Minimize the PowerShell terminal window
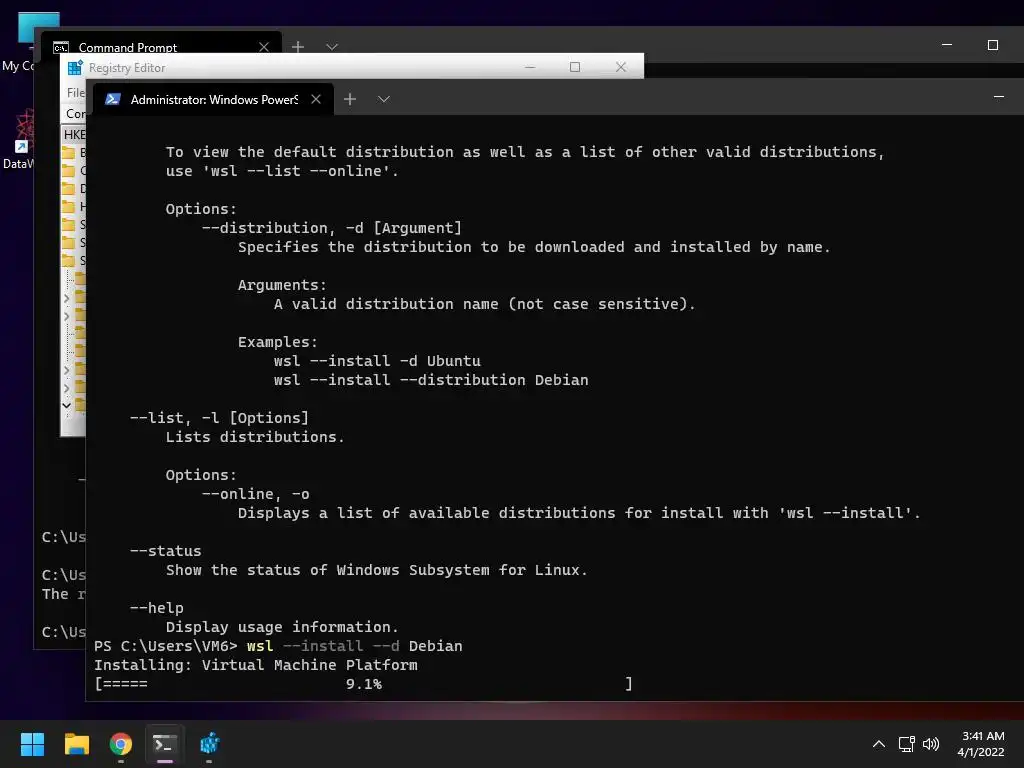This screenshot has height=768, width=1024. (999, 97)
